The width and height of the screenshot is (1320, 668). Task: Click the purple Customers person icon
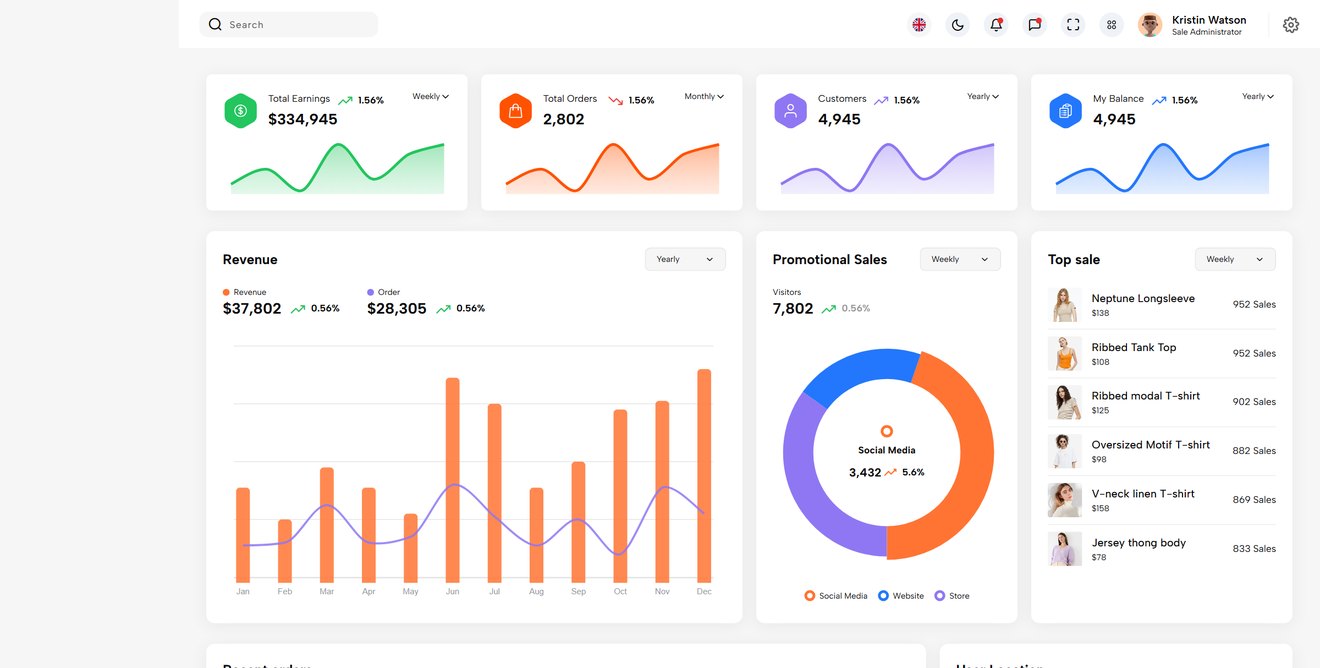[x=790, y=110]
